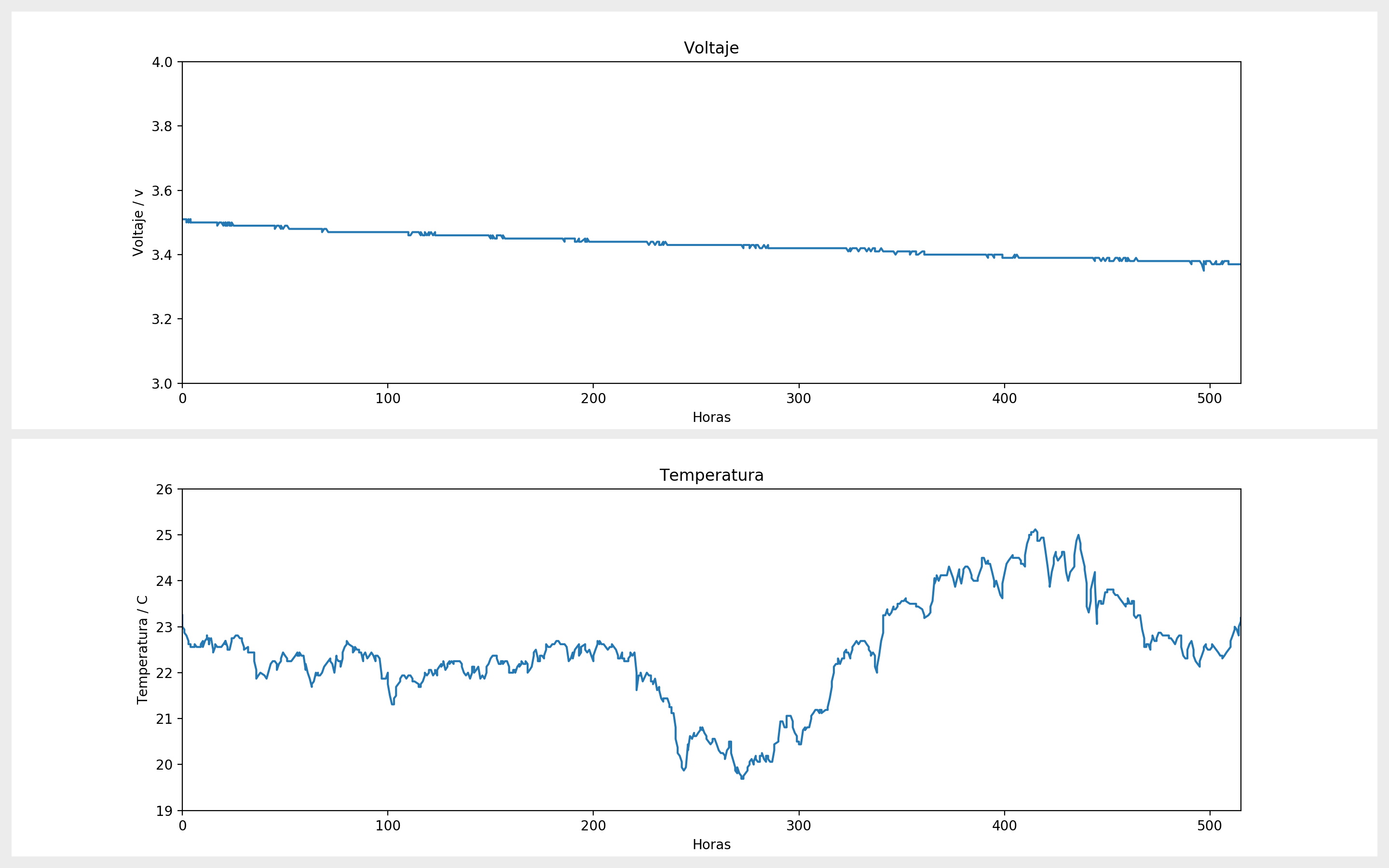
Task: Select the 3.2 voltage axis tick label
Action: [x=162, y=319]
